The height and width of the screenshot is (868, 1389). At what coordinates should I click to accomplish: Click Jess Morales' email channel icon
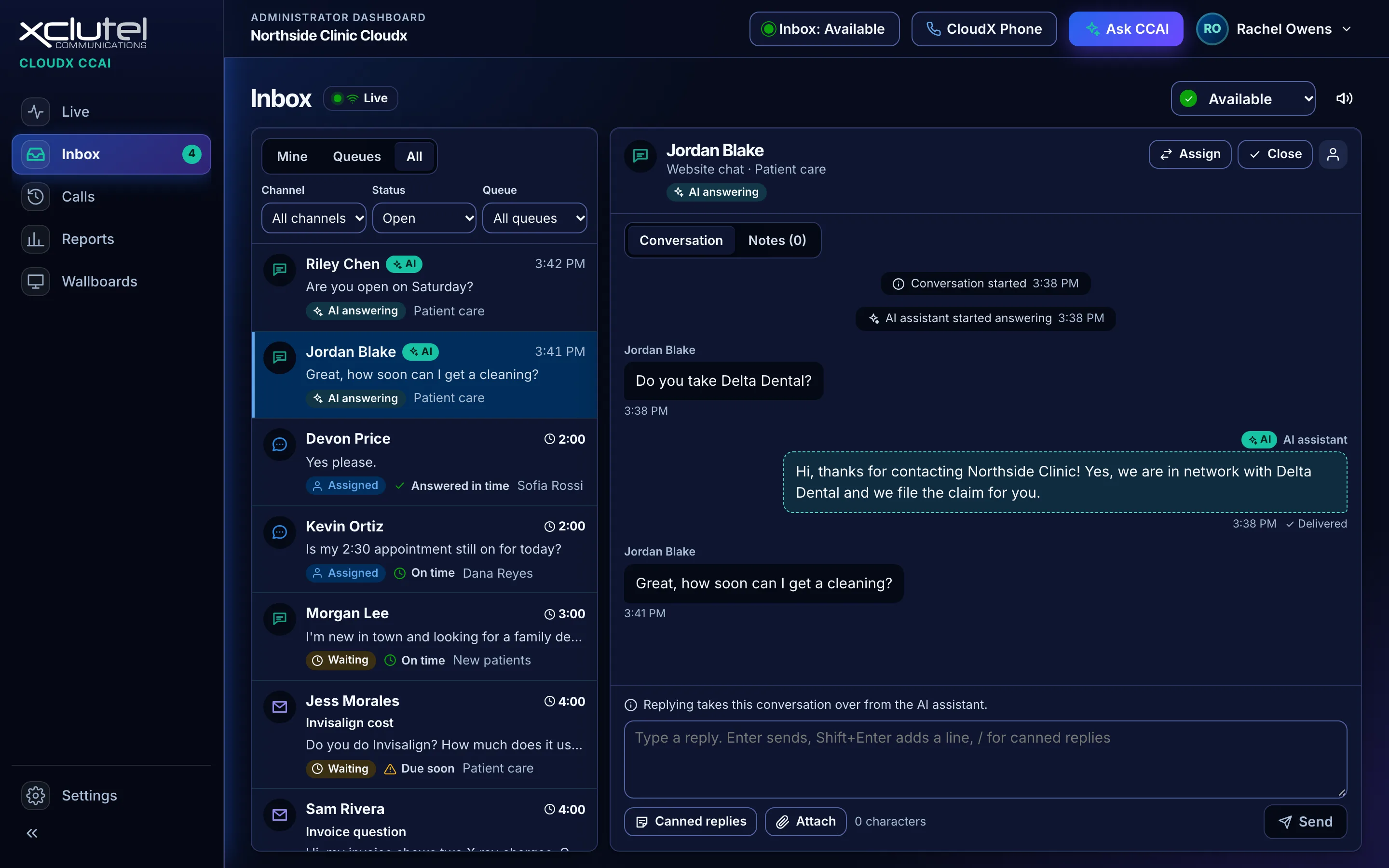point(280,706)
